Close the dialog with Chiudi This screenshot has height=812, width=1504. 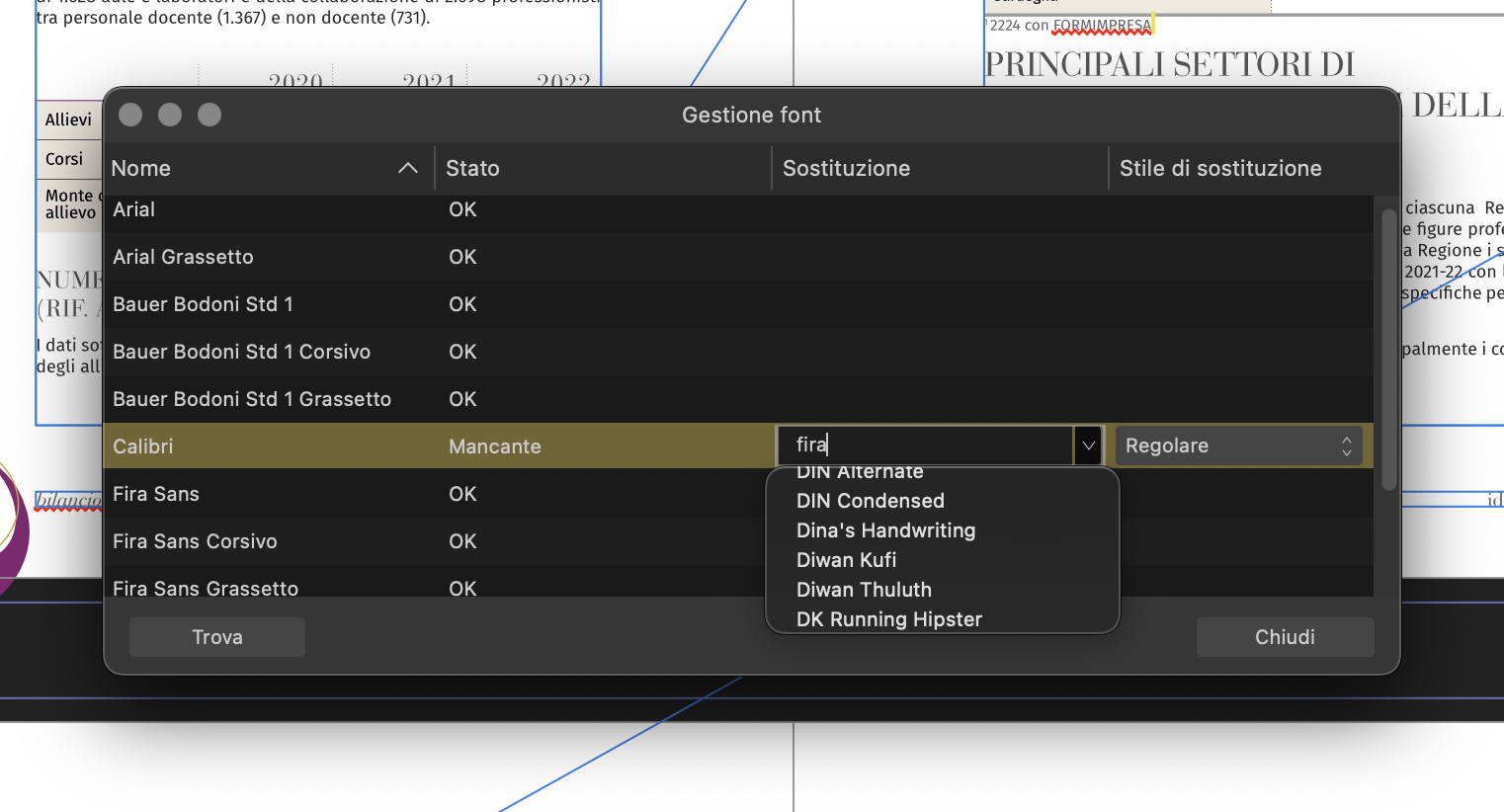click(1285, 636)
